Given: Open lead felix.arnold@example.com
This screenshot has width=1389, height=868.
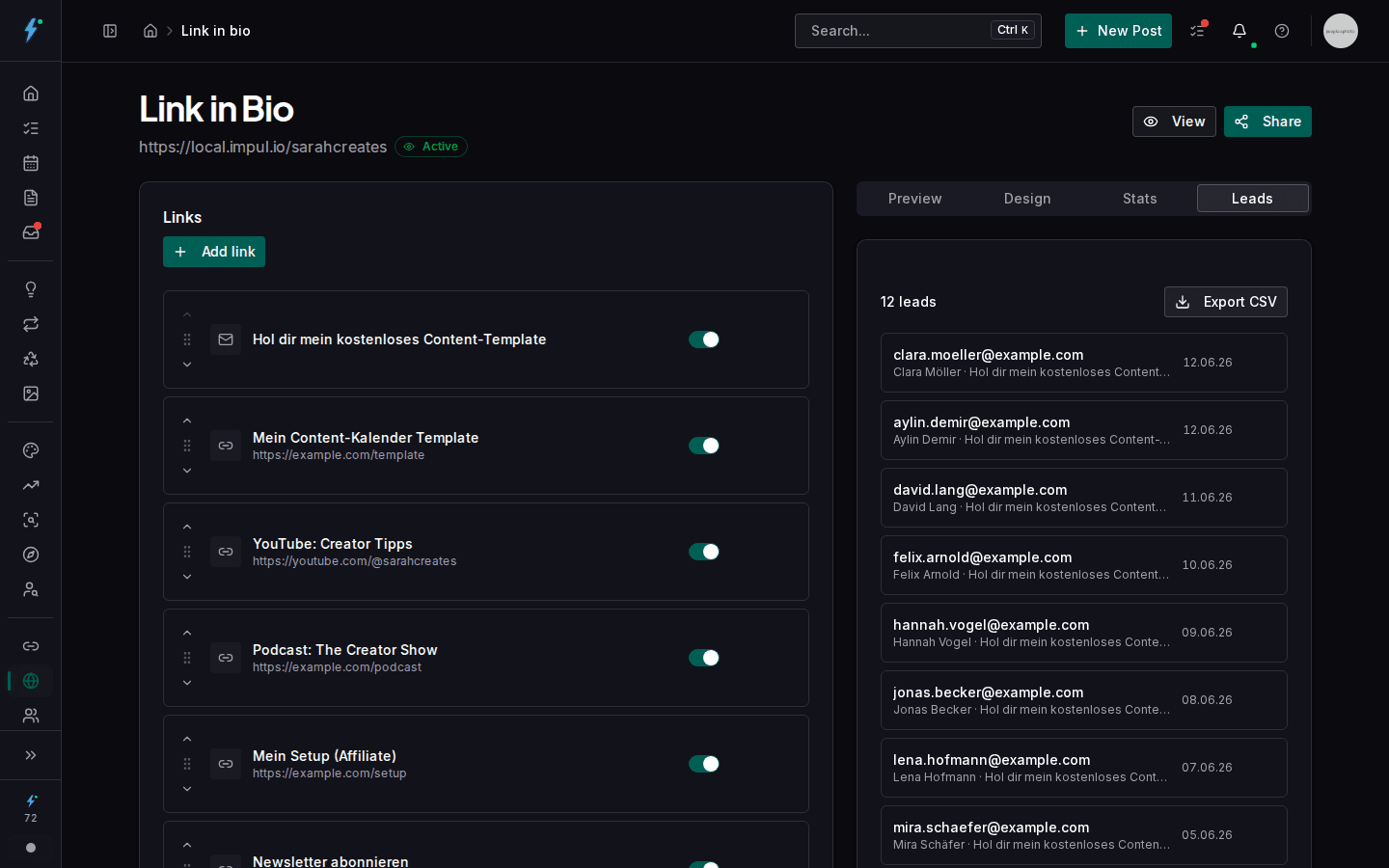Looking at the screenshot, I should (x=1083, y=565).
